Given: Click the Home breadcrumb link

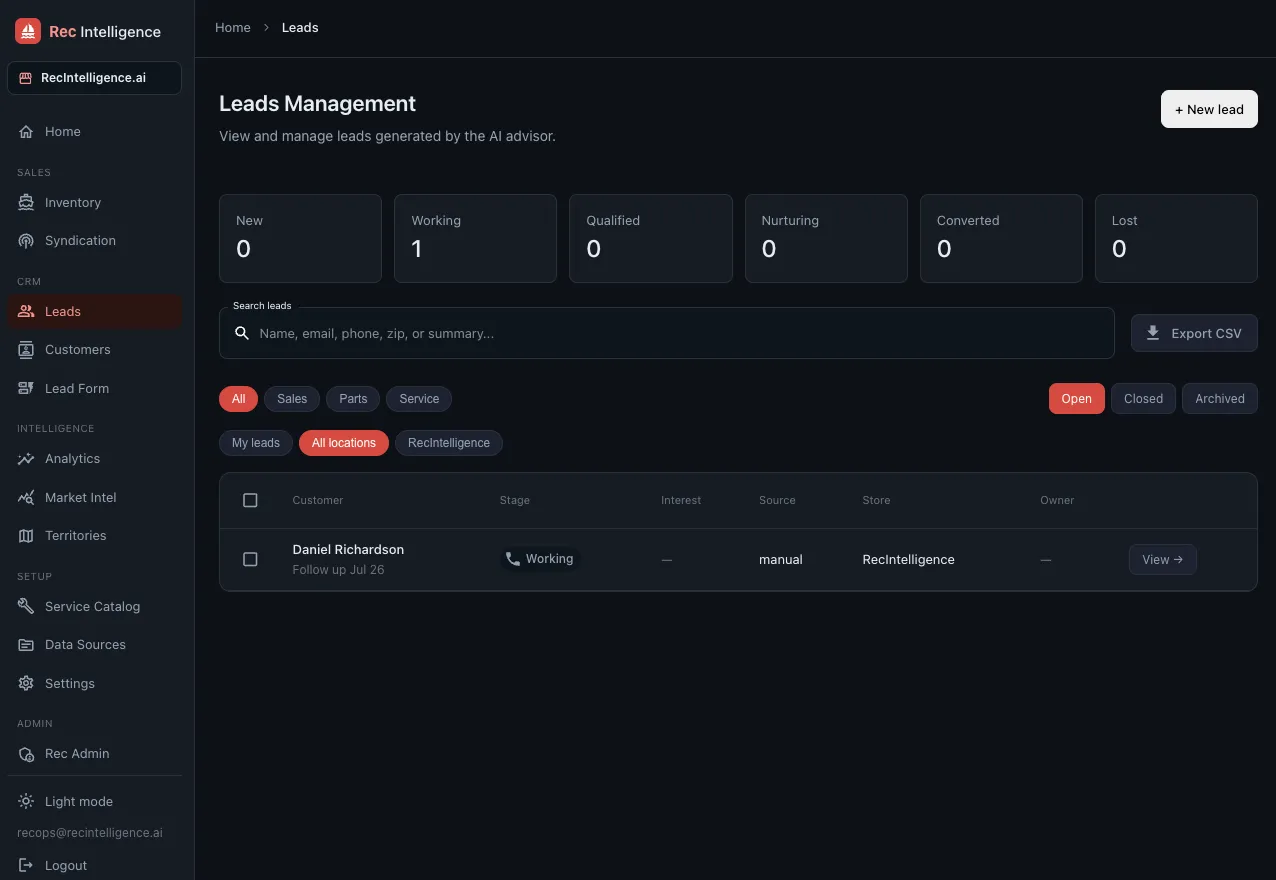Looking at the screenshot, I should pyautogui.click(x=233, y=27).
